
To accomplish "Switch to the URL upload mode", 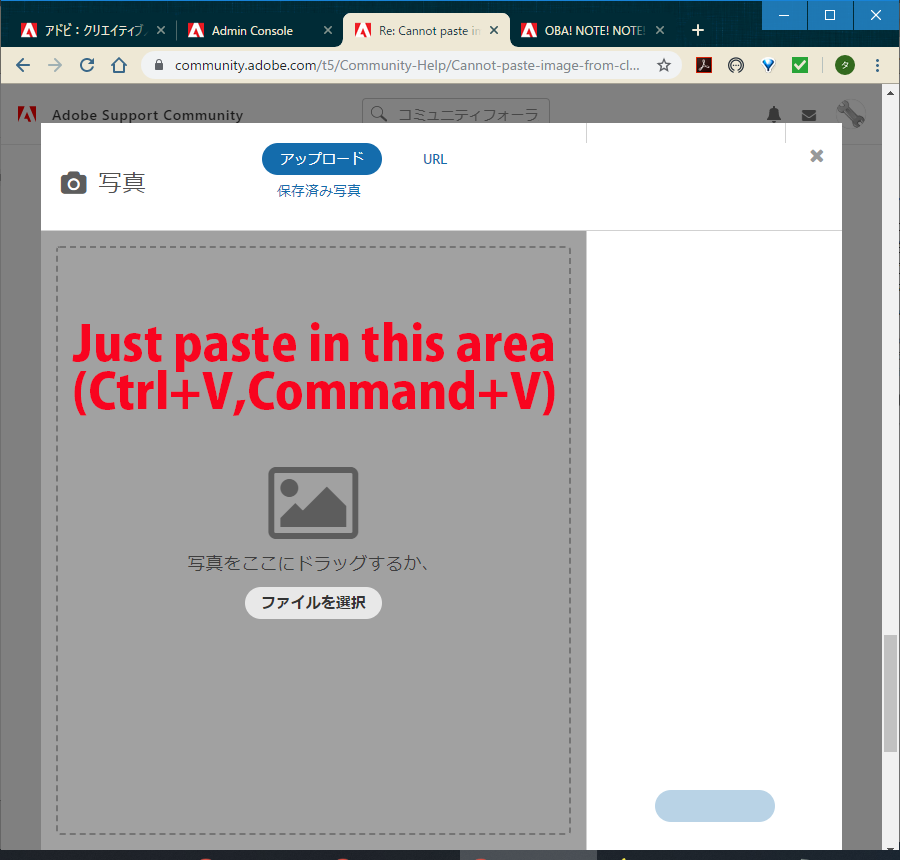I will pos(435,158).
